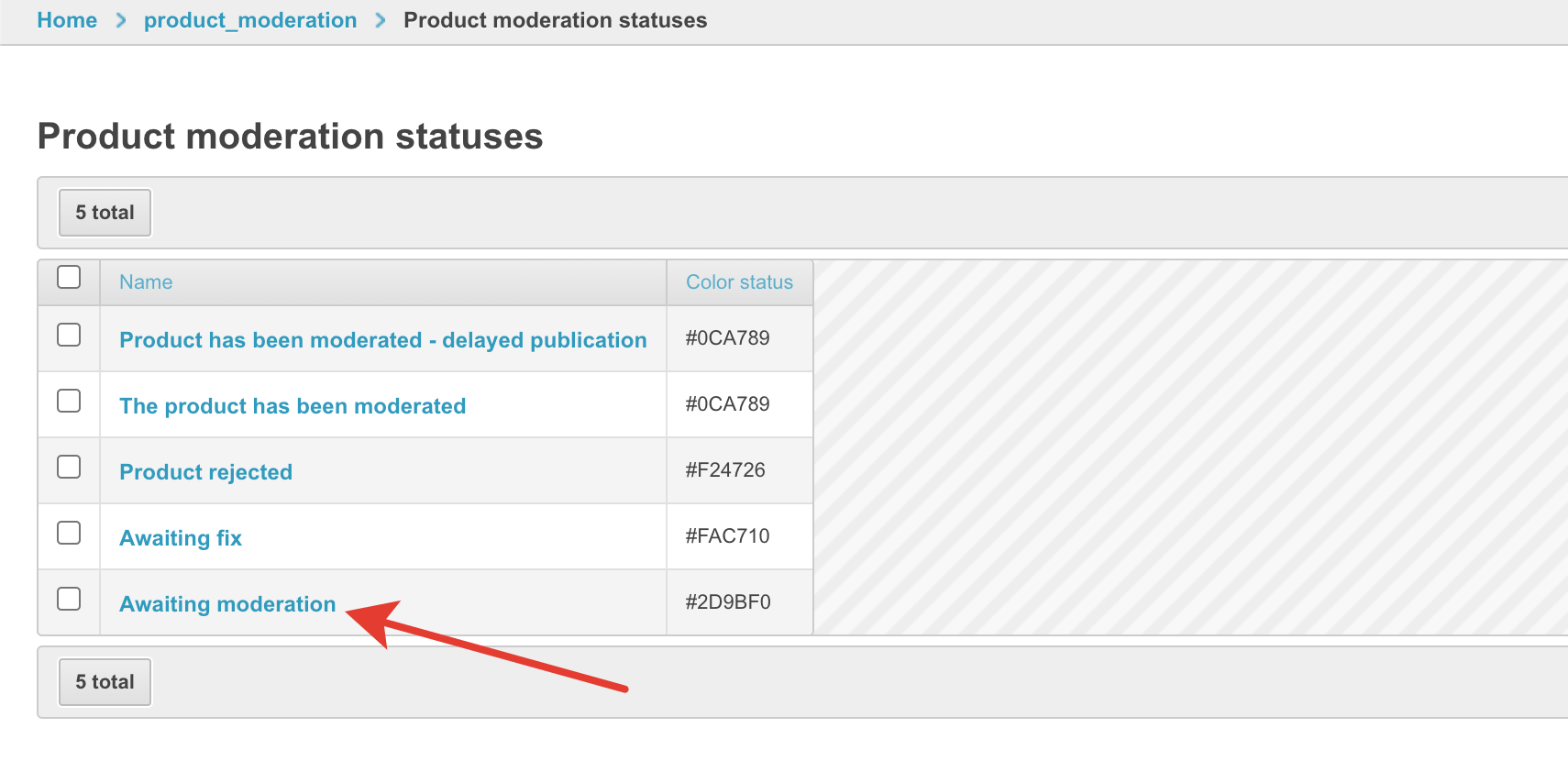This screenshot has height=772, width=1568.
Task: Click the #2D9BF0 color status cell
Action: tap(728, 602)
